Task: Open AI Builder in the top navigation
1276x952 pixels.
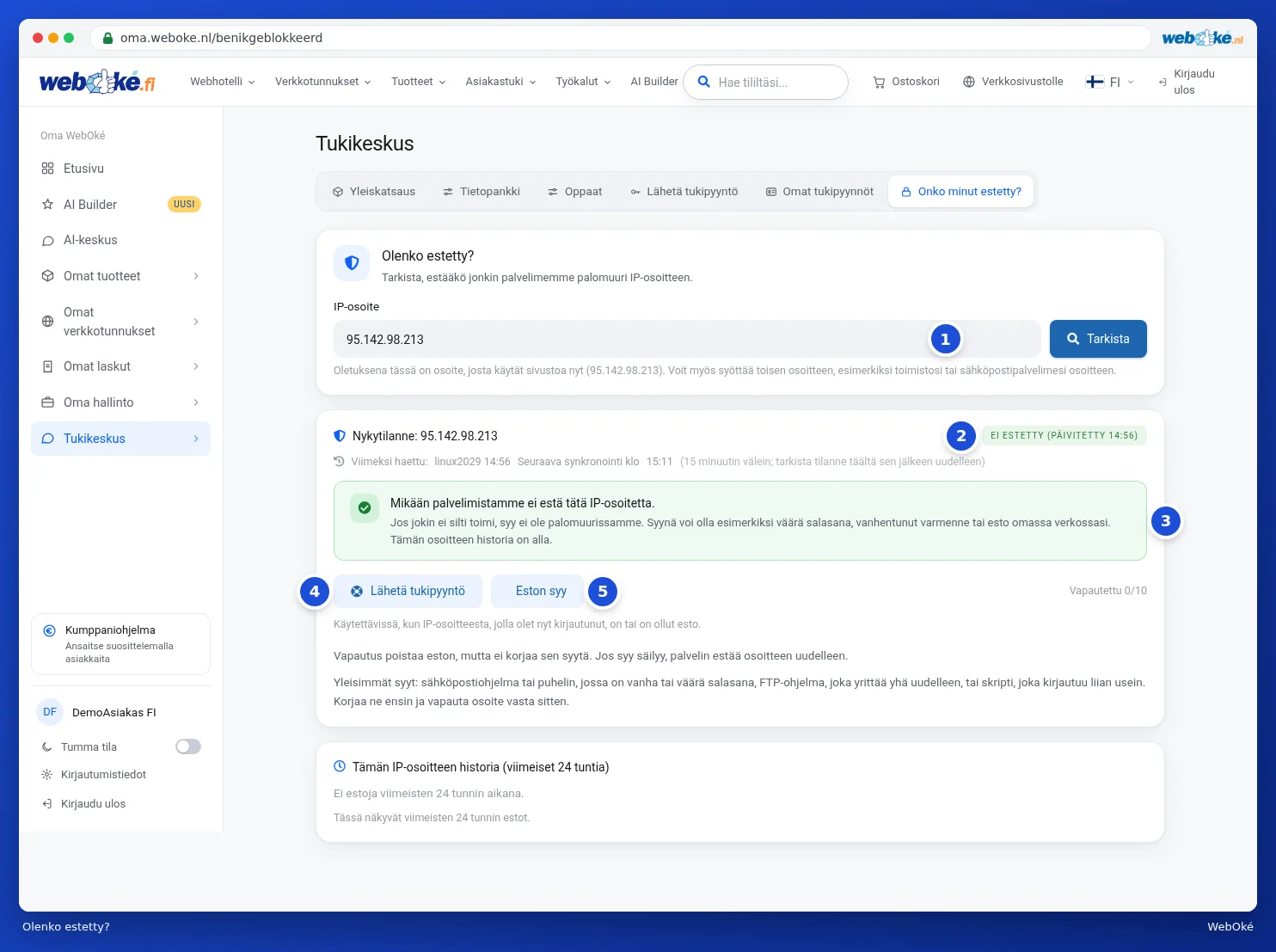Action: (654, 82)
